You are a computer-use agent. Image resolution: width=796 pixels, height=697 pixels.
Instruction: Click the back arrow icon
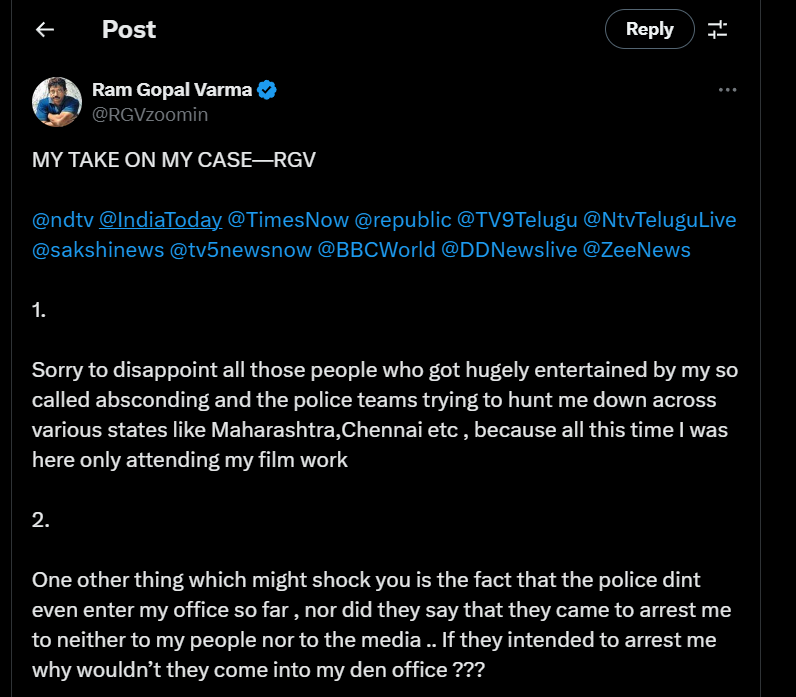coord(44,29)
